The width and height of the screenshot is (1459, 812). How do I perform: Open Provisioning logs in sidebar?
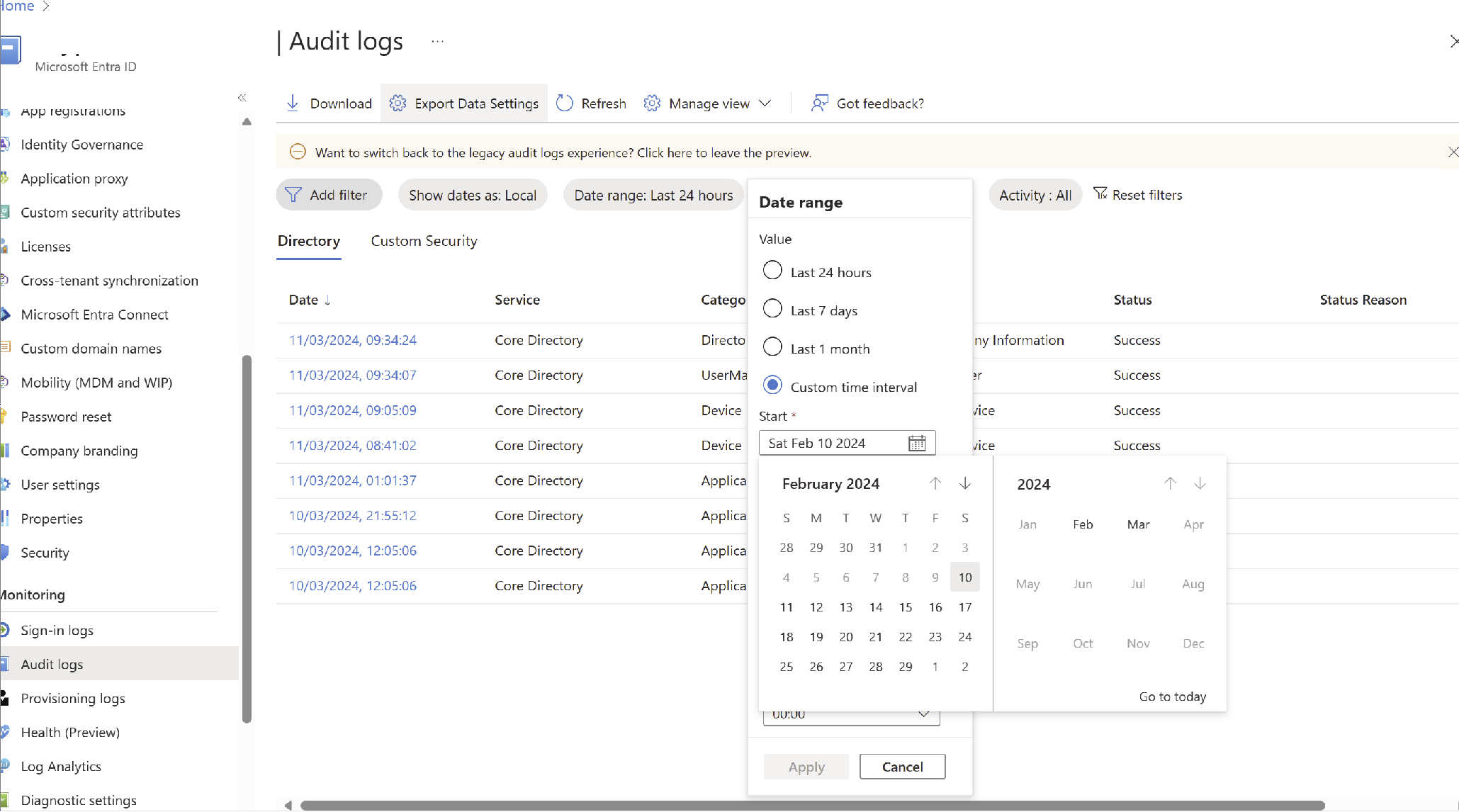(x=73, y=698)
